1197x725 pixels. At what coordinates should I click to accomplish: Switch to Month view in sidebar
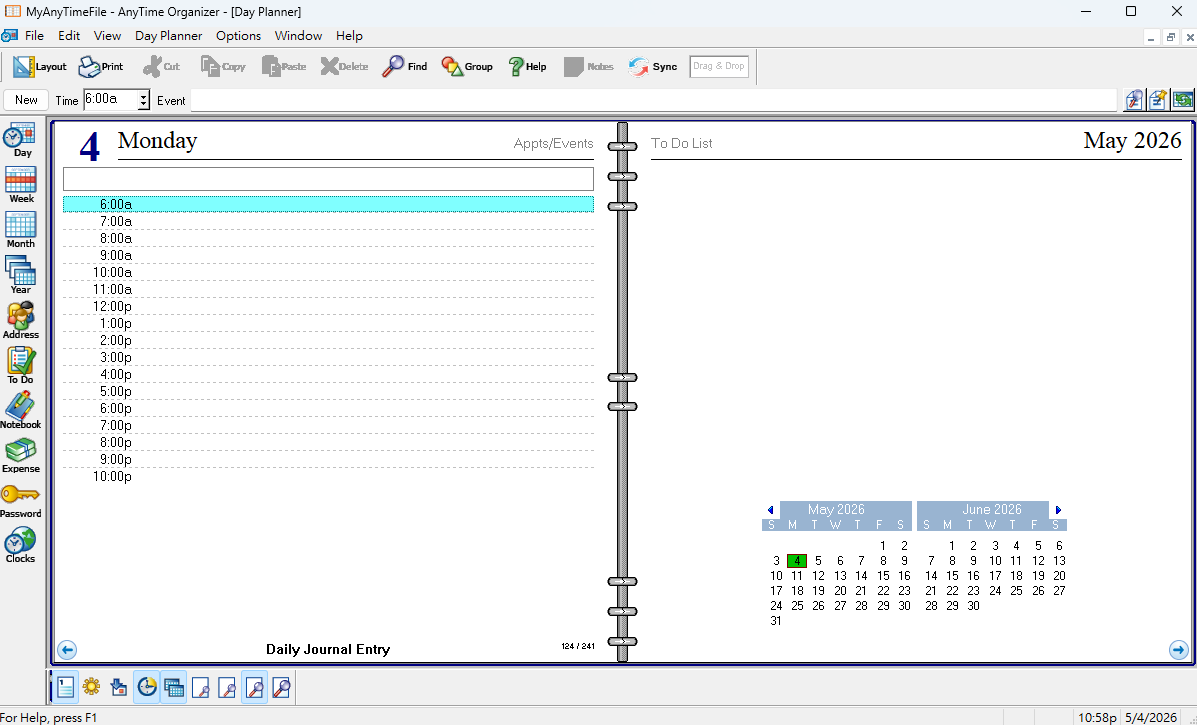click(21, 230)
